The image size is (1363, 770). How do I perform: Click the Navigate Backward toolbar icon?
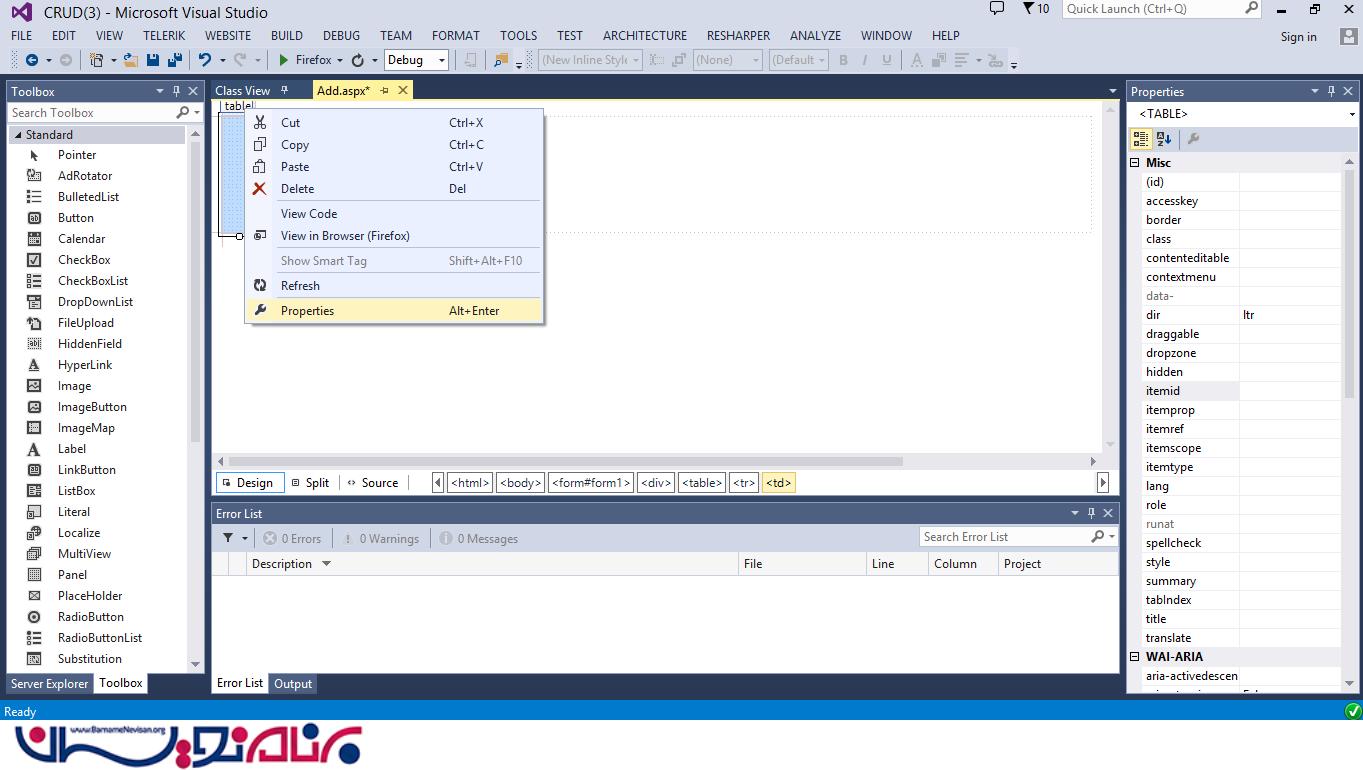click(32, 60)
